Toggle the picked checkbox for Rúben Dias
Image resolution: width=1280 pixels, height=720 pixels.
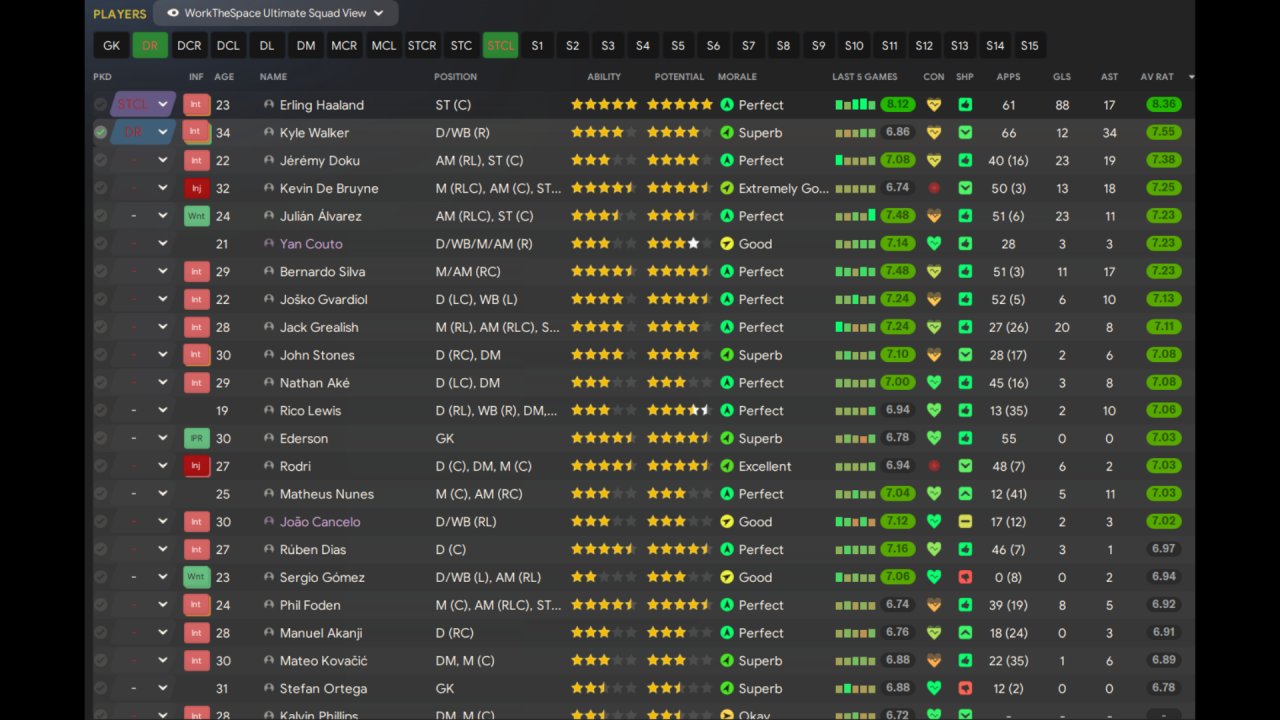click(100, 549)
